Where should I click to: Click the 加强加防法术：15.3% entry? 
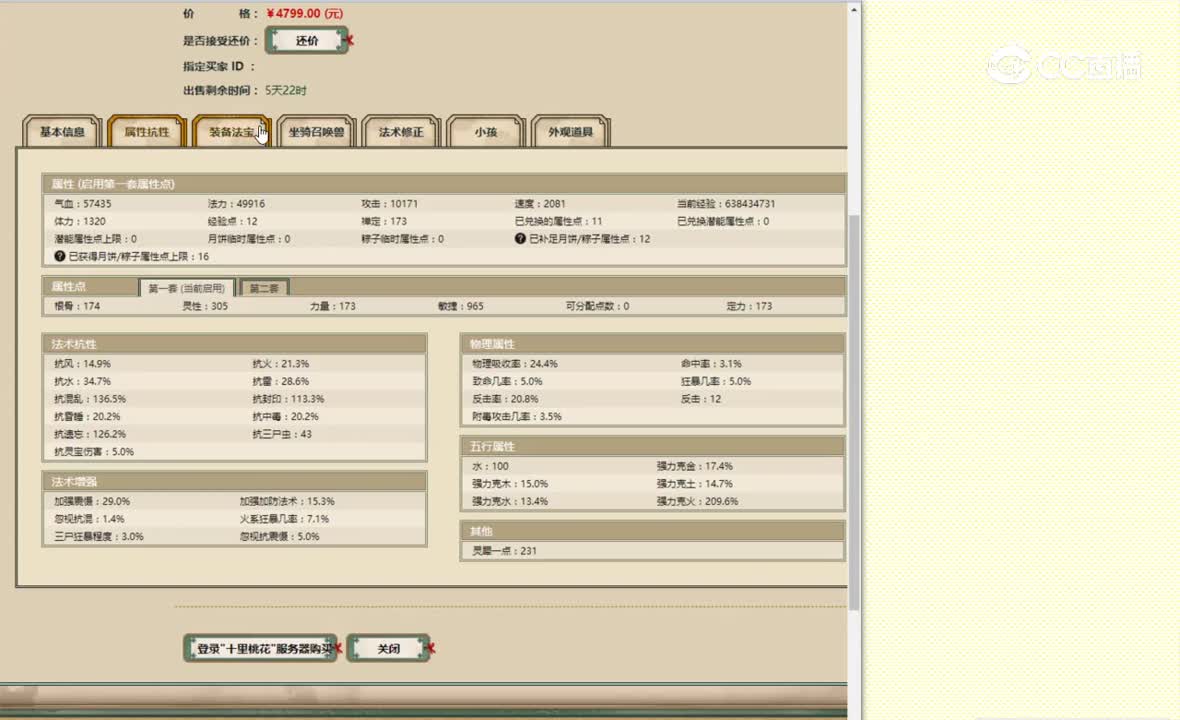287,501
